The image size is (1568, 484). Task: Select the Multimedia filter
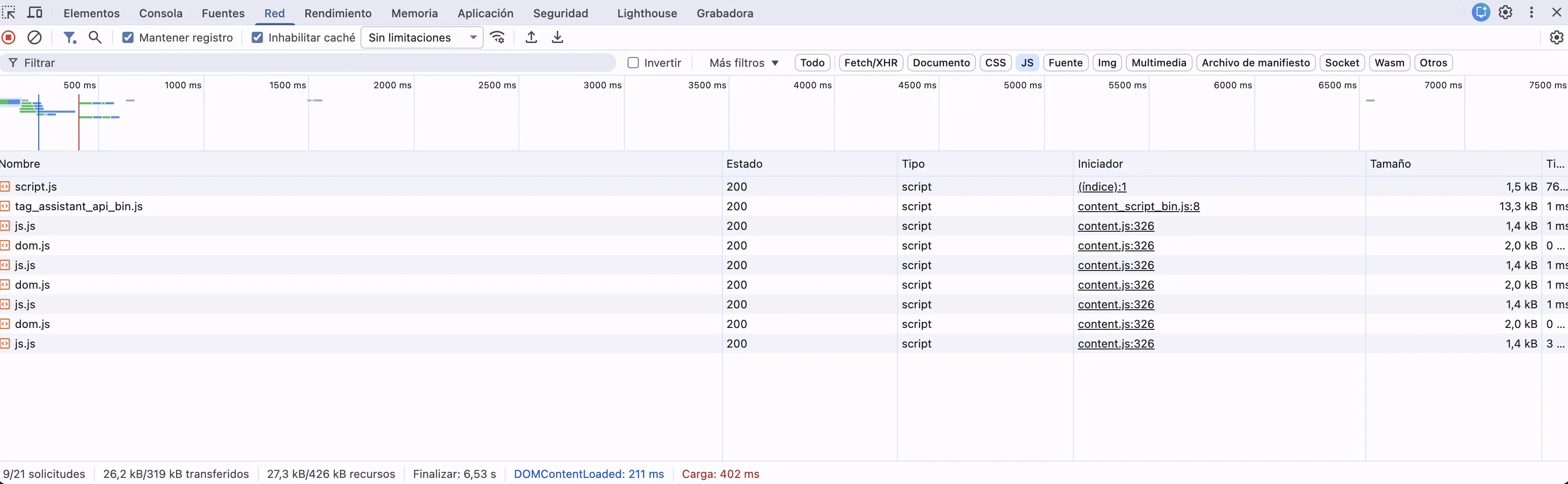pyautogui.click(x=1158, y=63)
